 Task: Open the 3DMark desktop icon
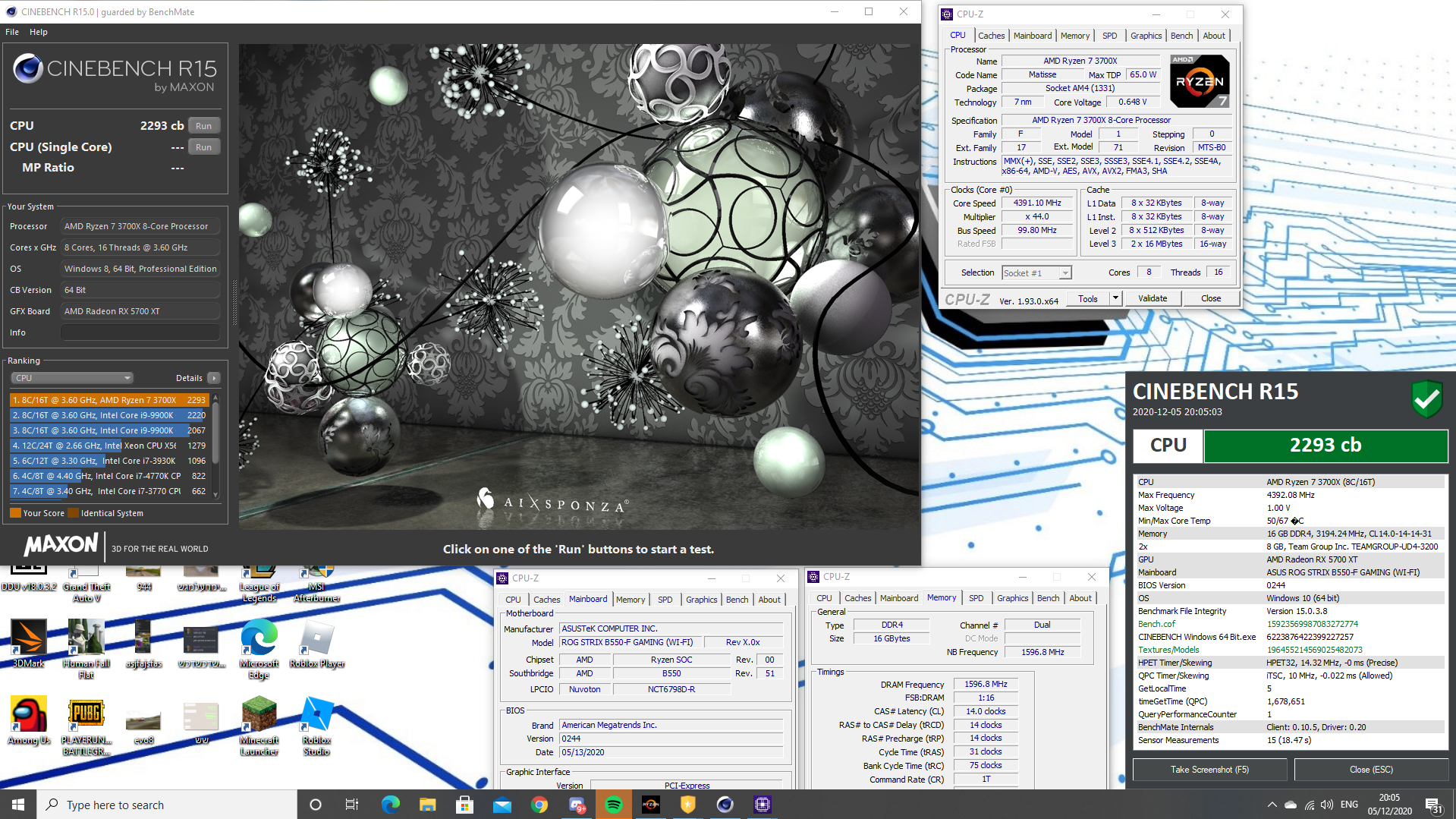coord(29,644)
